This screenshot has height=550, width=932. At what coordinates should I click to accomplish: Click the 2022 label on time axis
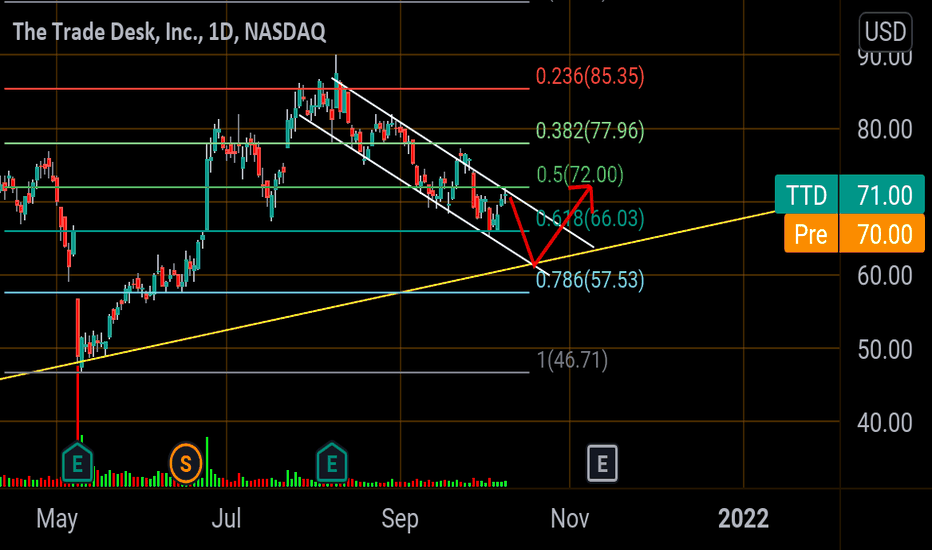743,518
